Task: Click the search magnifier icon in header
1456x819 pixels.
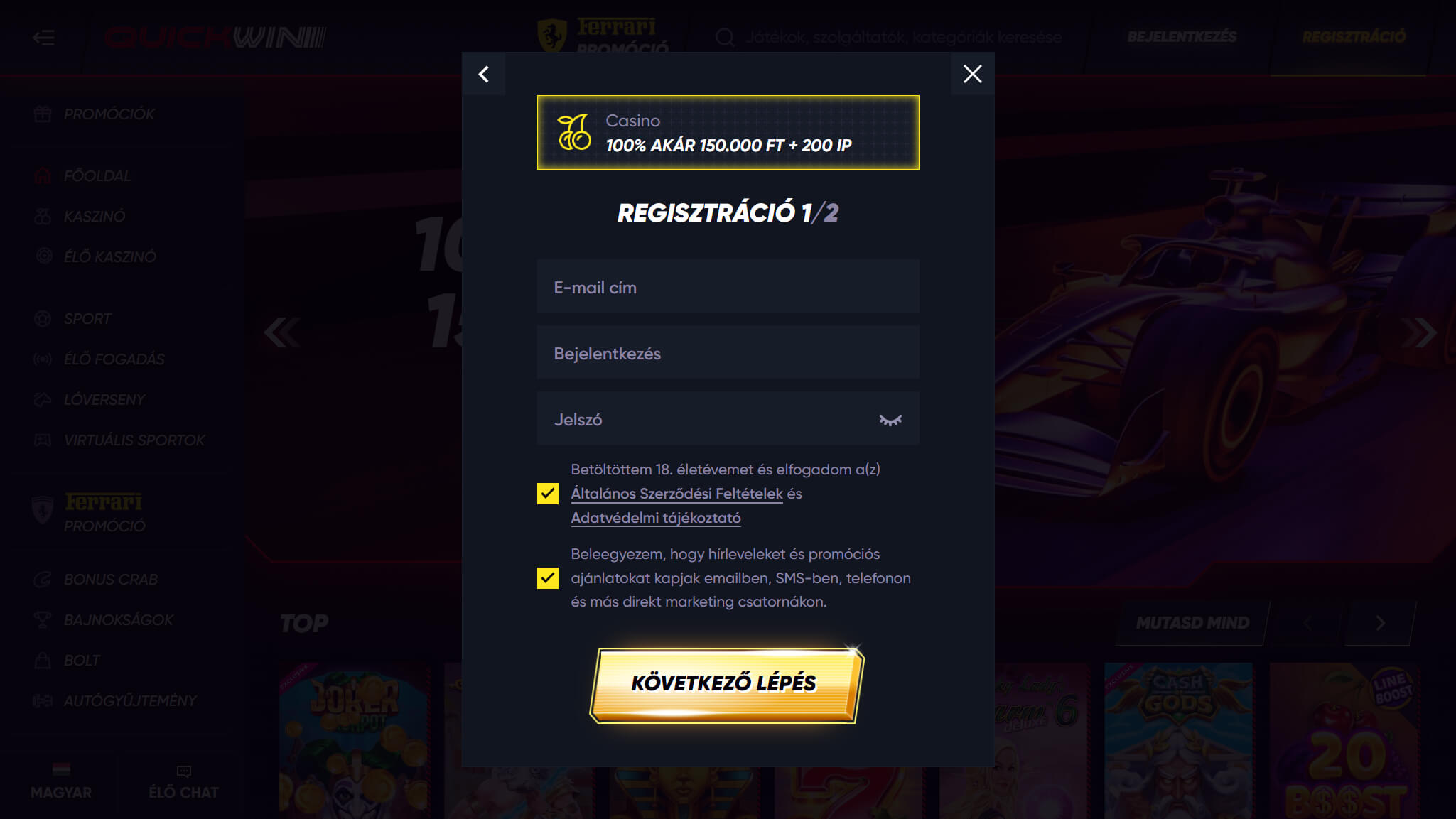Action: 724,38
